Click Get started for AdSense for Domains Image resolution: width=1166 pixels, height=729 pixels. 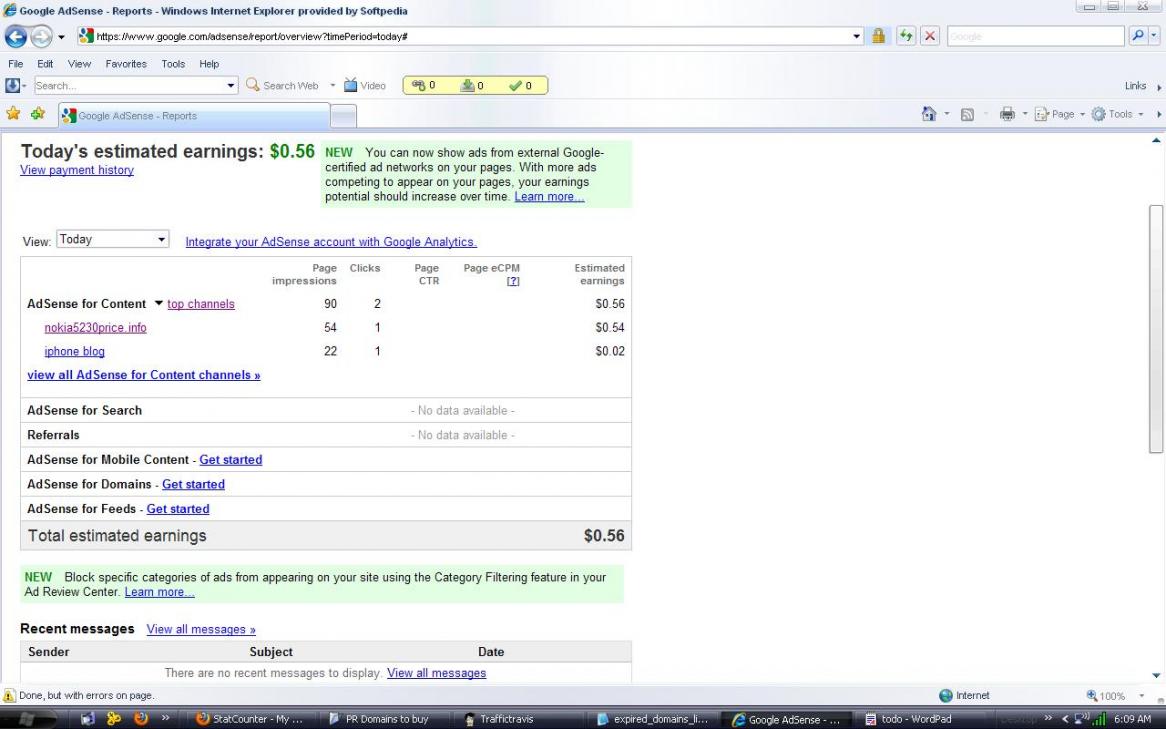[x=193, y=484]
